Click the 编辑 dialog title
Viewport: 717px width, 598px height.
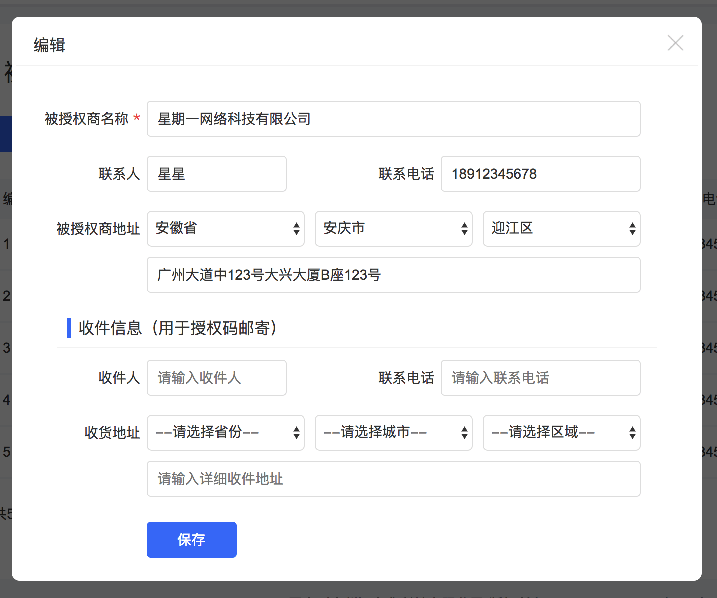point(50,44)
